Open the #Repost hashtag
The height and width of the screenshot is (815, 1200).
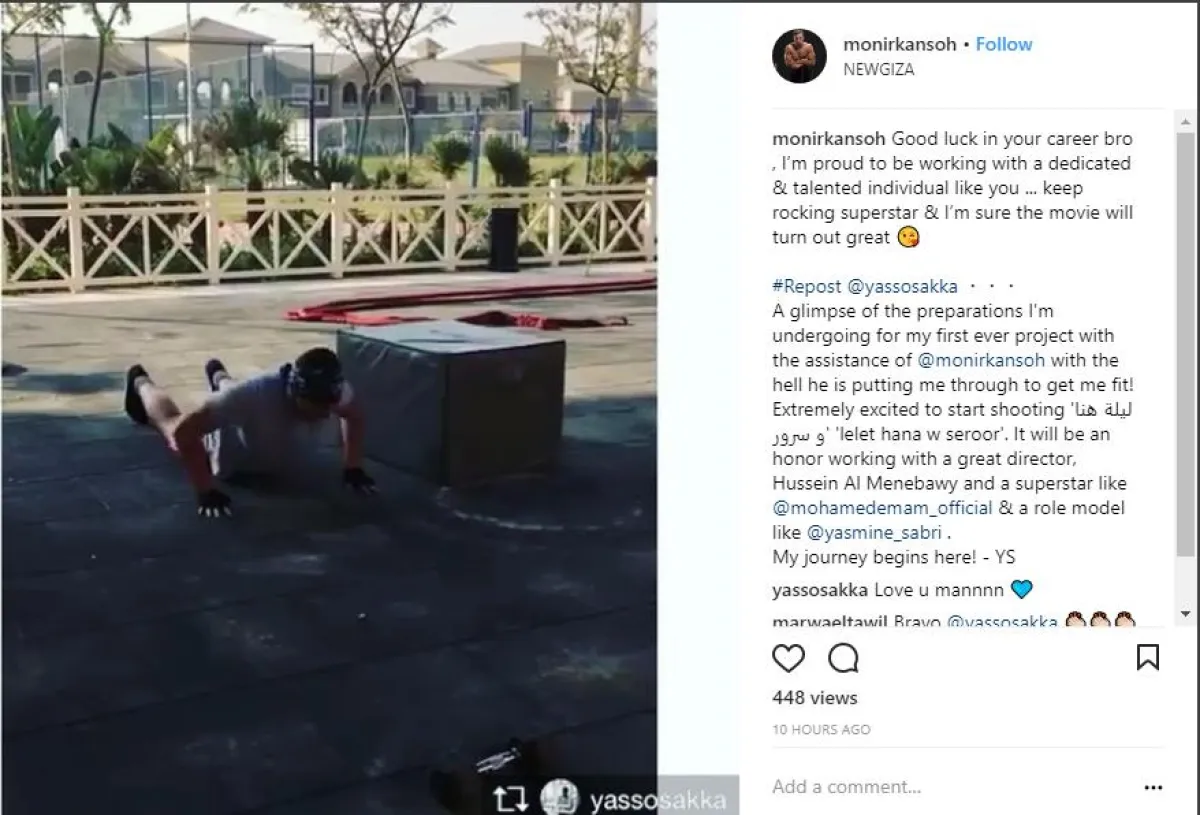point(806,287)
